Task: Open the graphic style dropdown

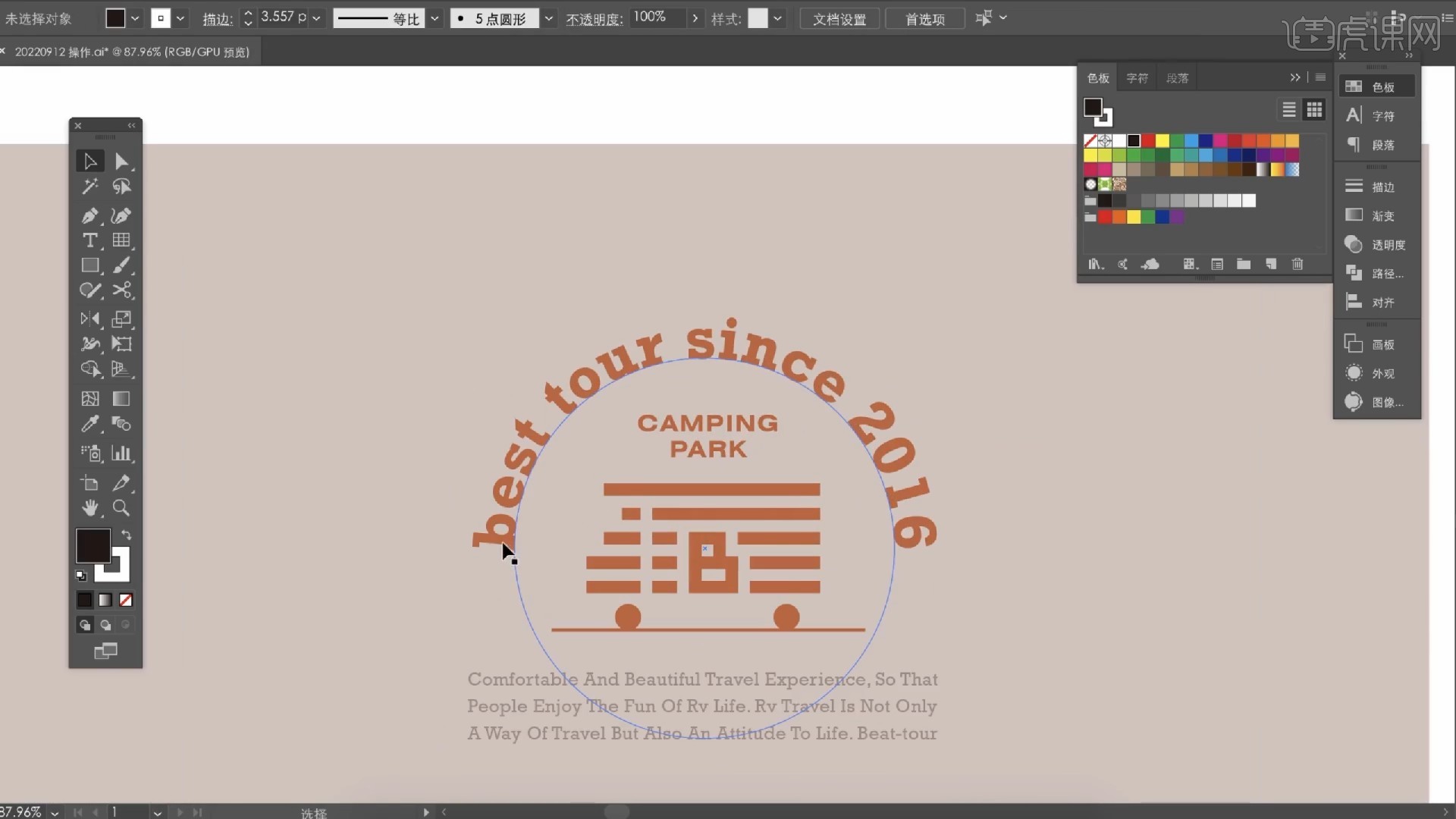Action: (777, 18)
